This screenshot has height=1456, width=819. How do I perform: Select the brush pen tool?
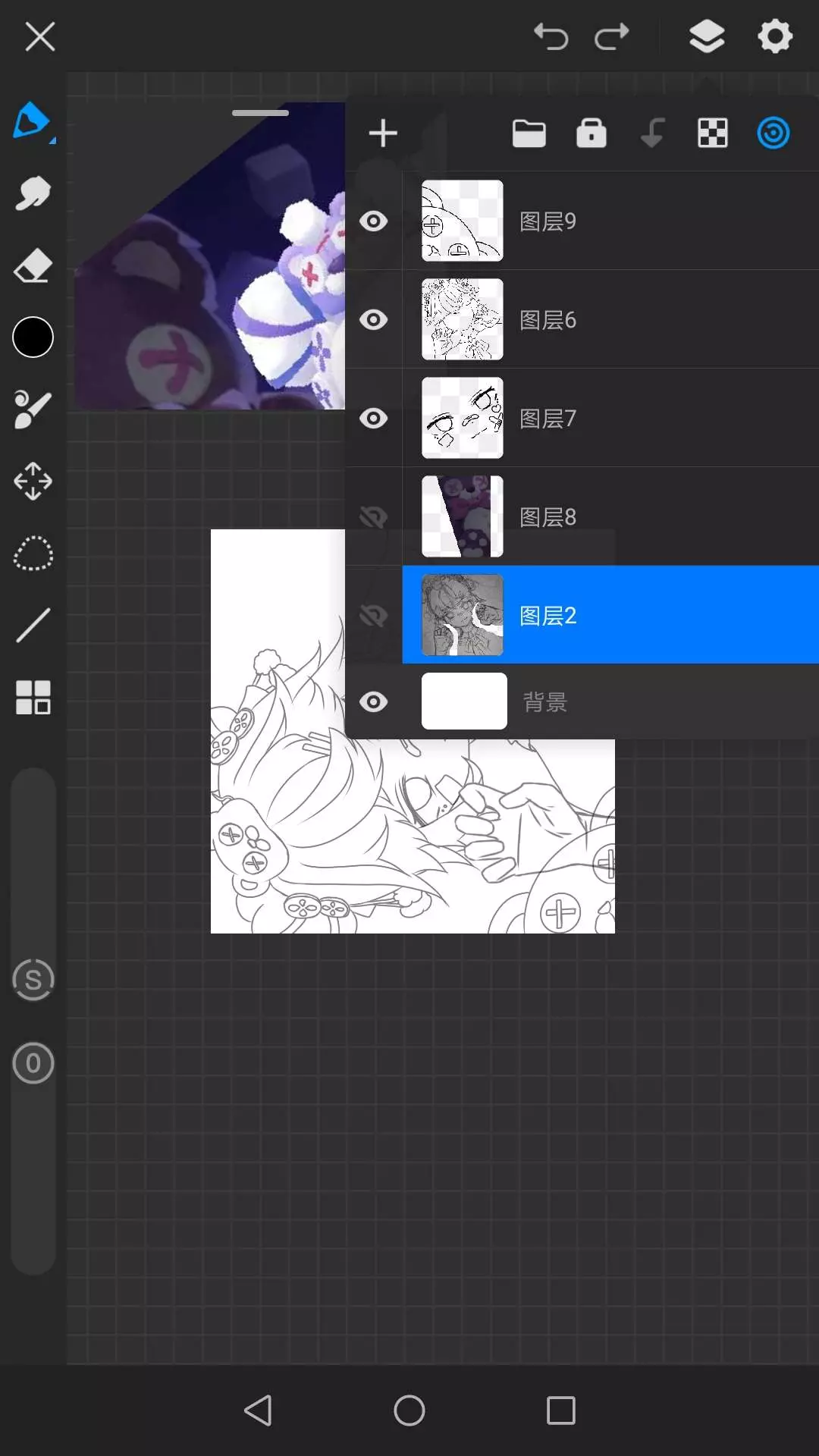[33, 121]
